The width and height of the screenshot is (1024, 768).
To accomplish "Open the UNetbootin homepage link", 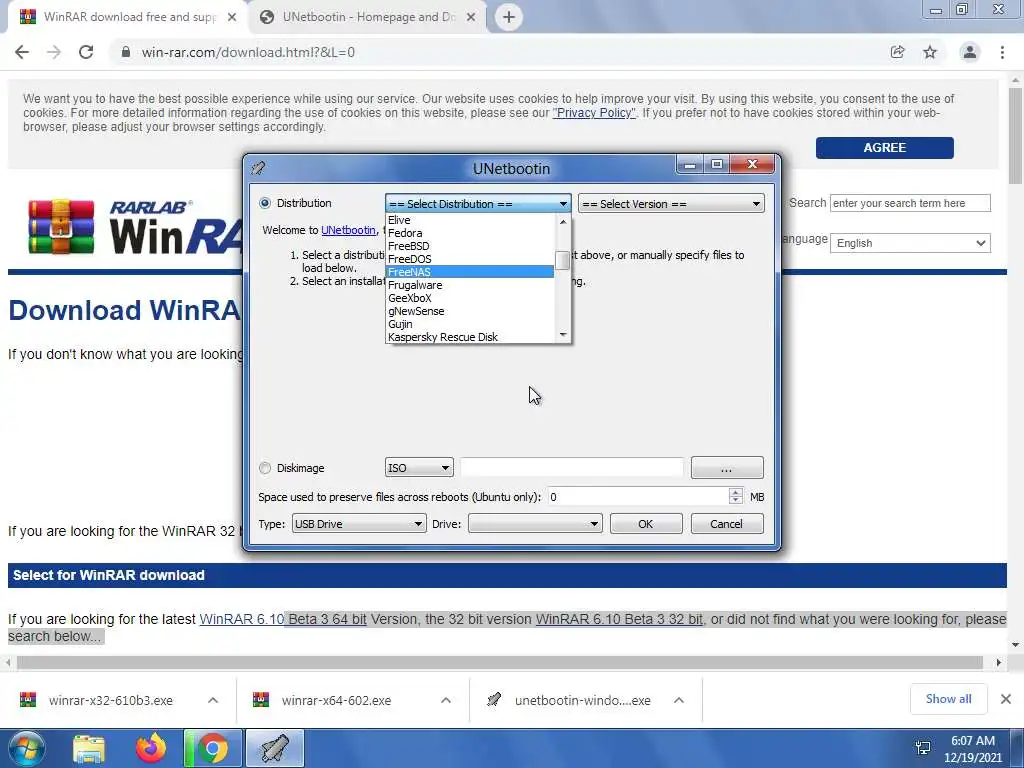I will click(x=348, y=230).
